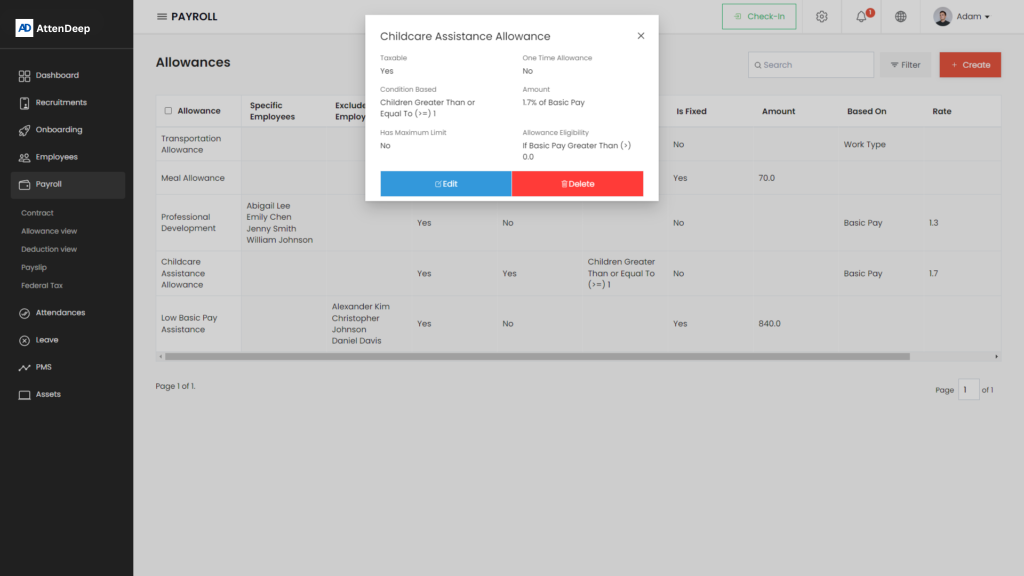Open the notifications bell icon

click(x=861, y=17)
